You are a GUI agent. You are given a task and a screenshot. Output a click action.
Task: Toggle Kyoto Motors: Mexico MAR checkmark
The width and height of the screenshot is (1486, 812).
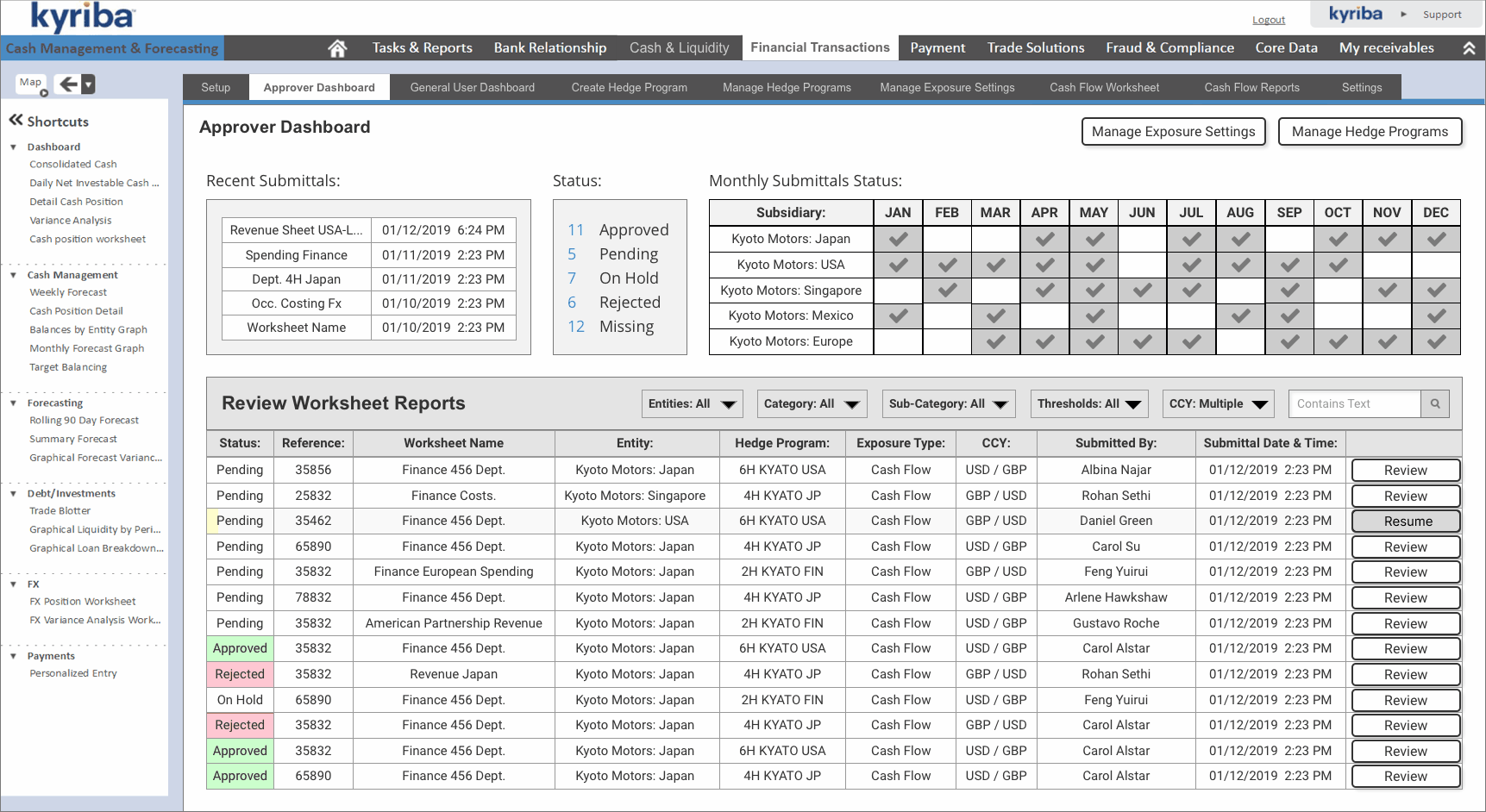click(995, 315)
